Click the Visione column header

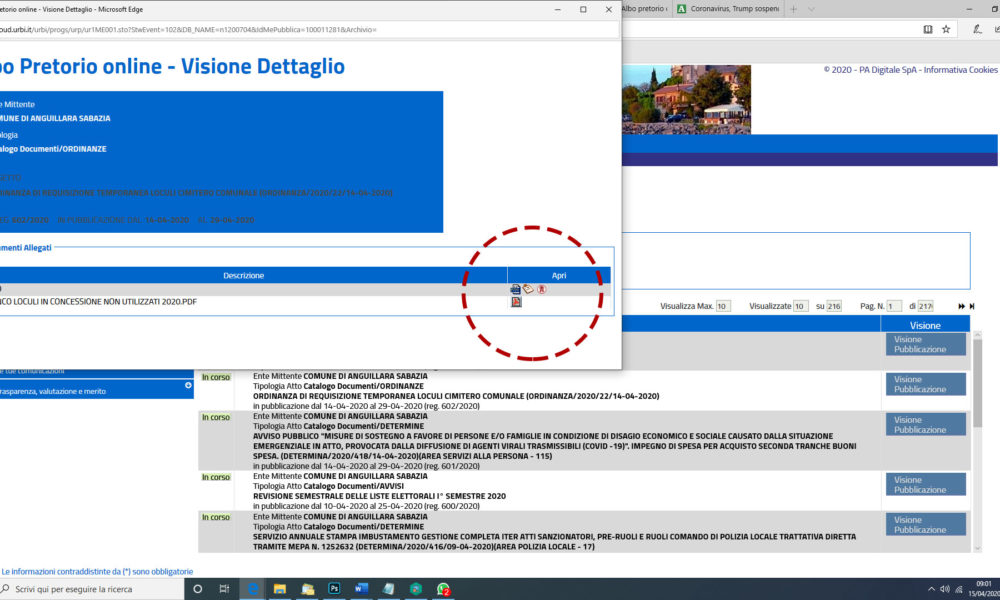coord(925,325)
